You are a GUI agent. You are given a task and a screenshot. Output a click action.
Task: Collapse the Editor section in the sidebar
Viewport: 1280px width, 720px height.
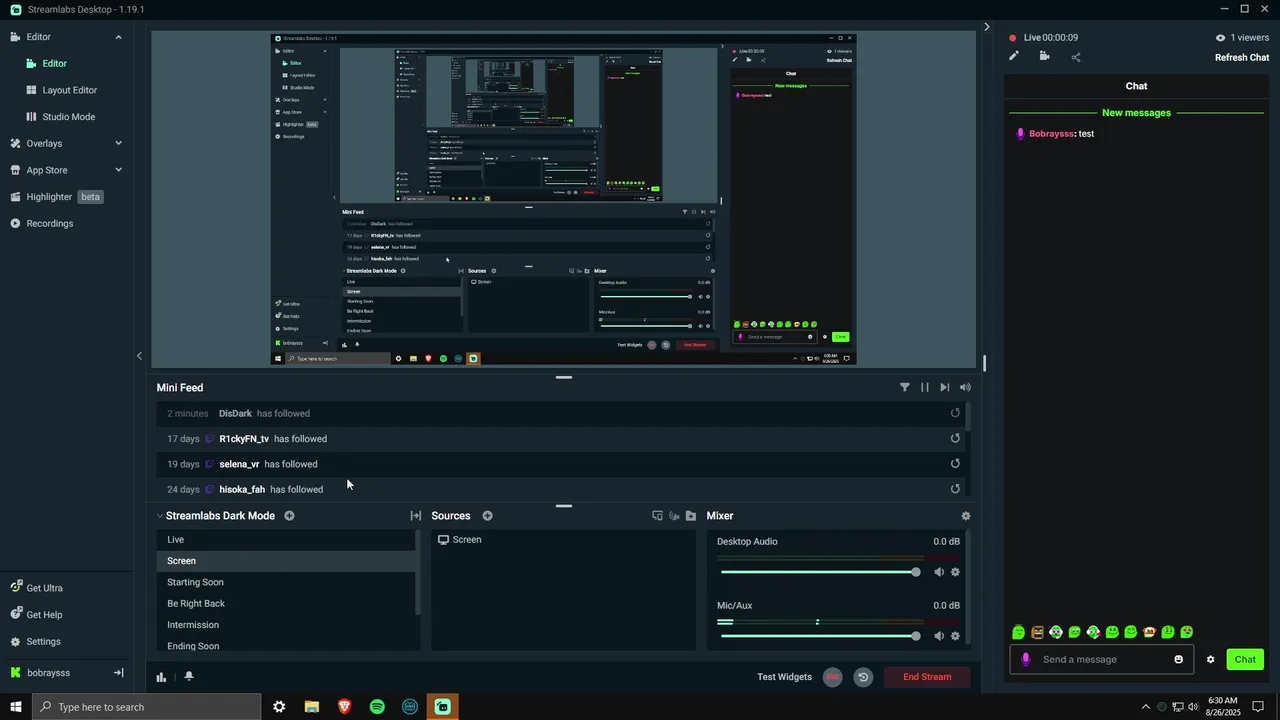[x=118, y=37]
